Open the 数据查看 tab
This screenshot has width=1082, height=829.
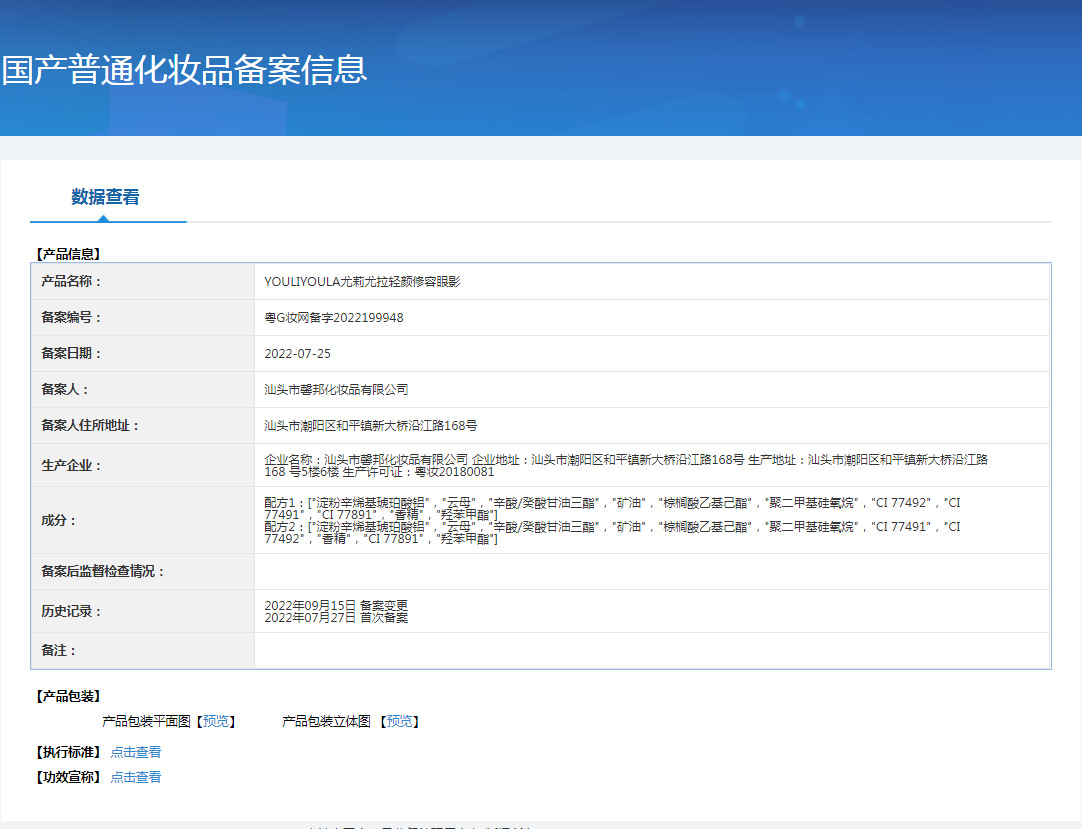tap(105, 197)
